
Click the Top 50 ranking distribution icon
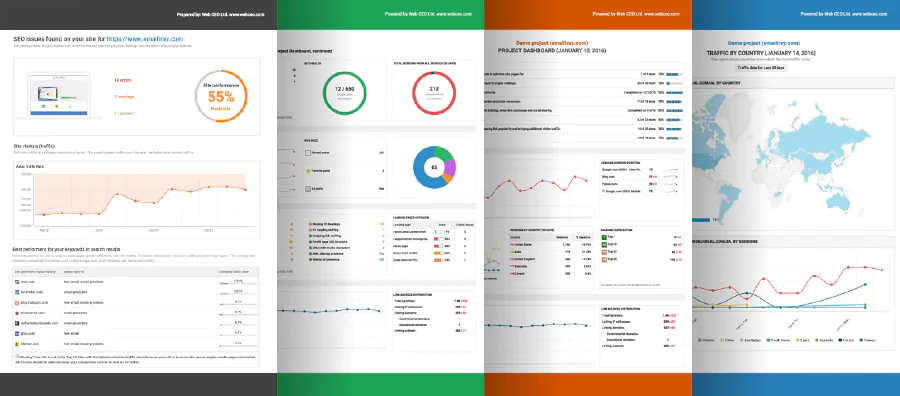[603, 259]
